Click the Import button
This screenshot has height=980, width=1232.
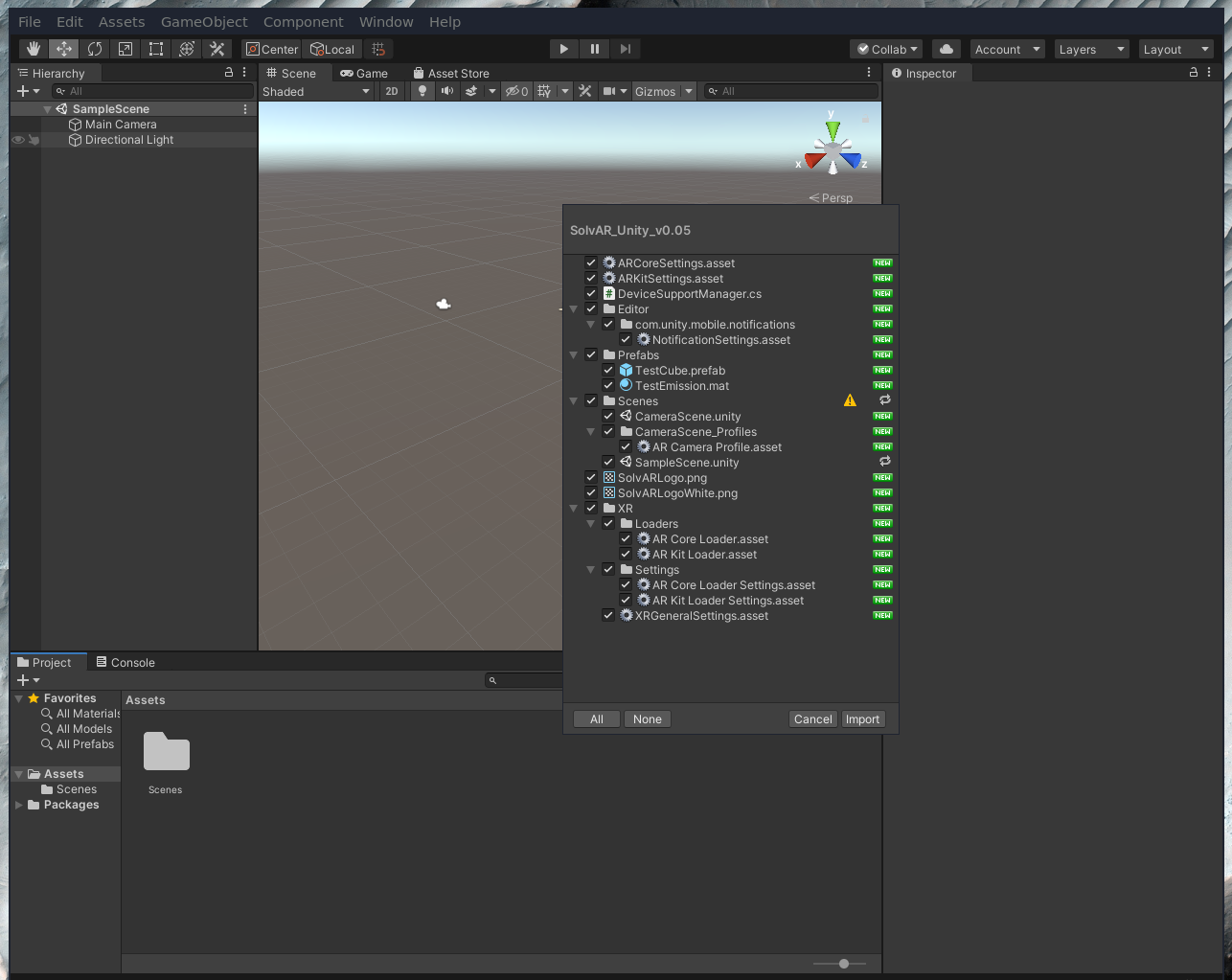tap(862, 719)
